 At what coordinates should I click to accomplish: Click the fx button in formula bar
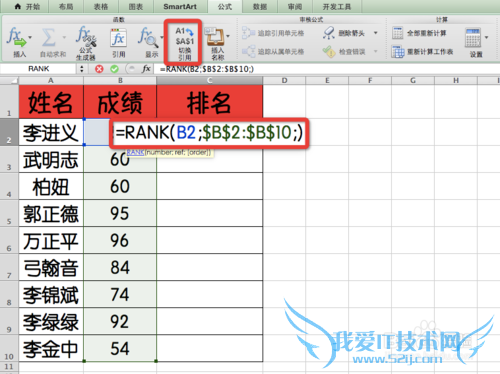coord(146,69)
